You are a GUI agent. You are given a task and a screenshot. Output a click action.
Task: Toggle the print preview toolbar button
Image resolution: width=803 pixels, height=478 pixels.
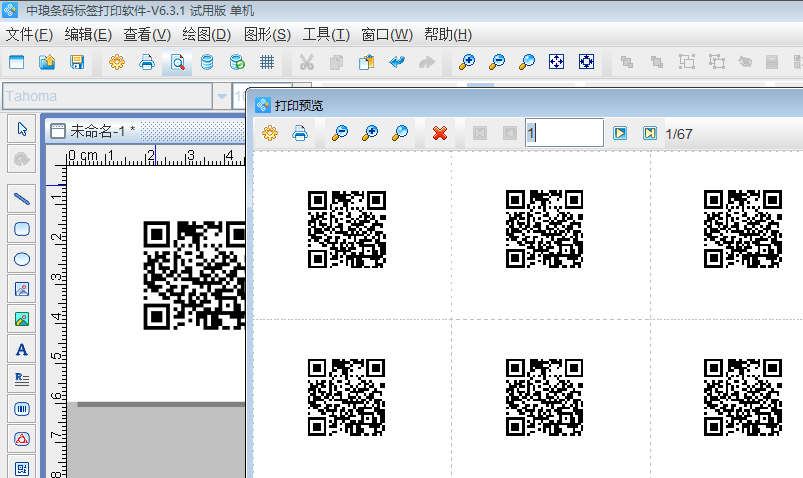tap(177, 62)
